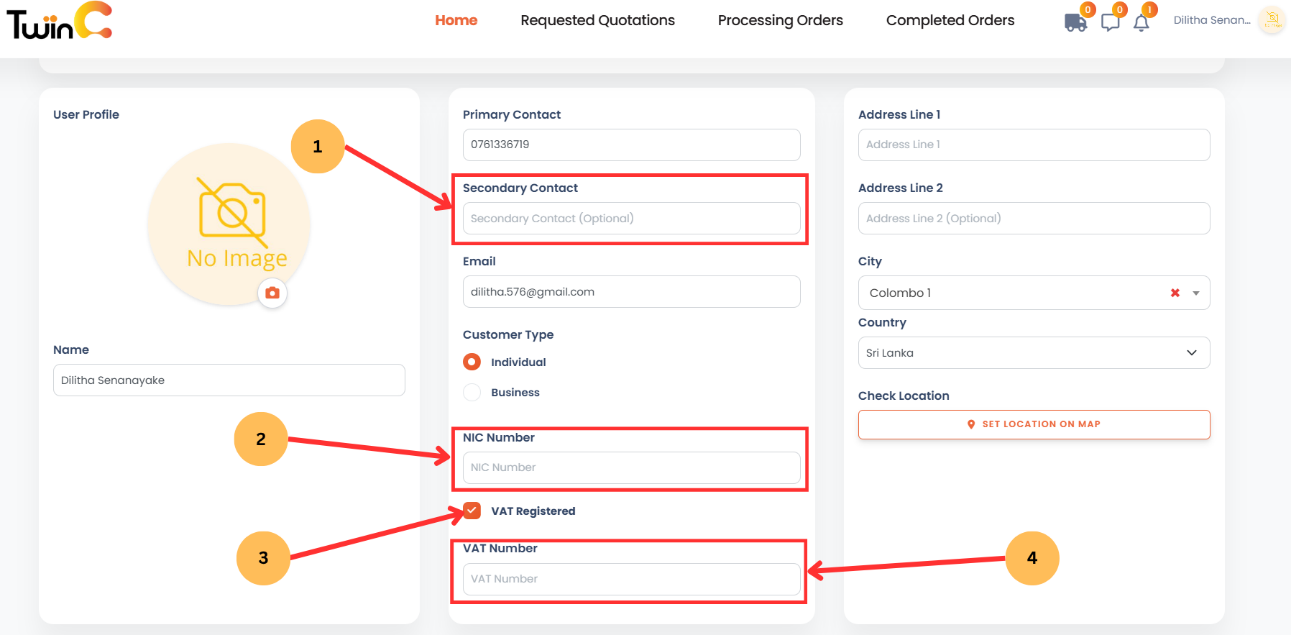1291x635 pixels.
Task: Click the profile avatar next to Dilitha Senanayake
Action: (x=1271, y=20)
